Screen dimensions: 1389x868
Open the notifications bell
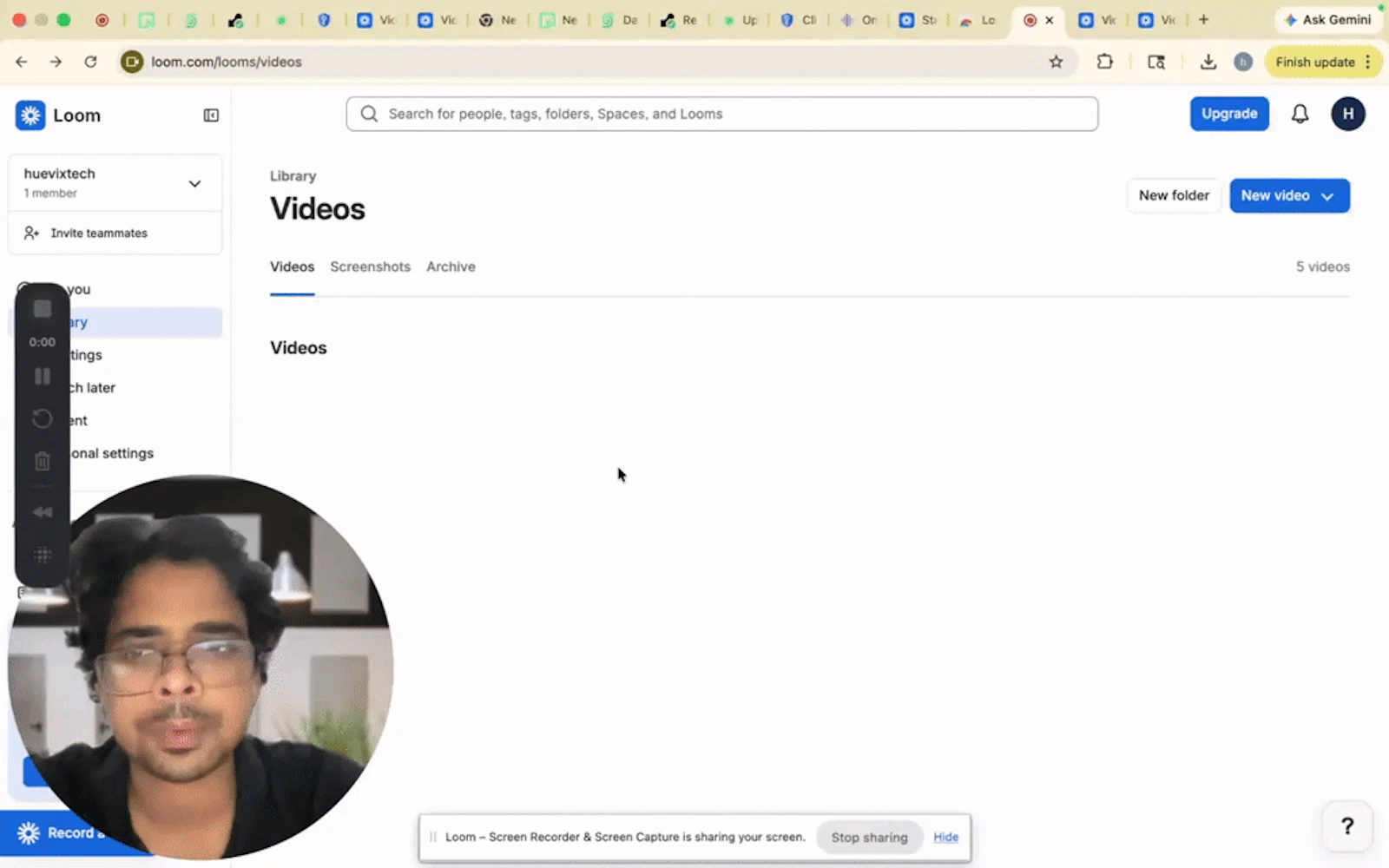pos(1300,114)
